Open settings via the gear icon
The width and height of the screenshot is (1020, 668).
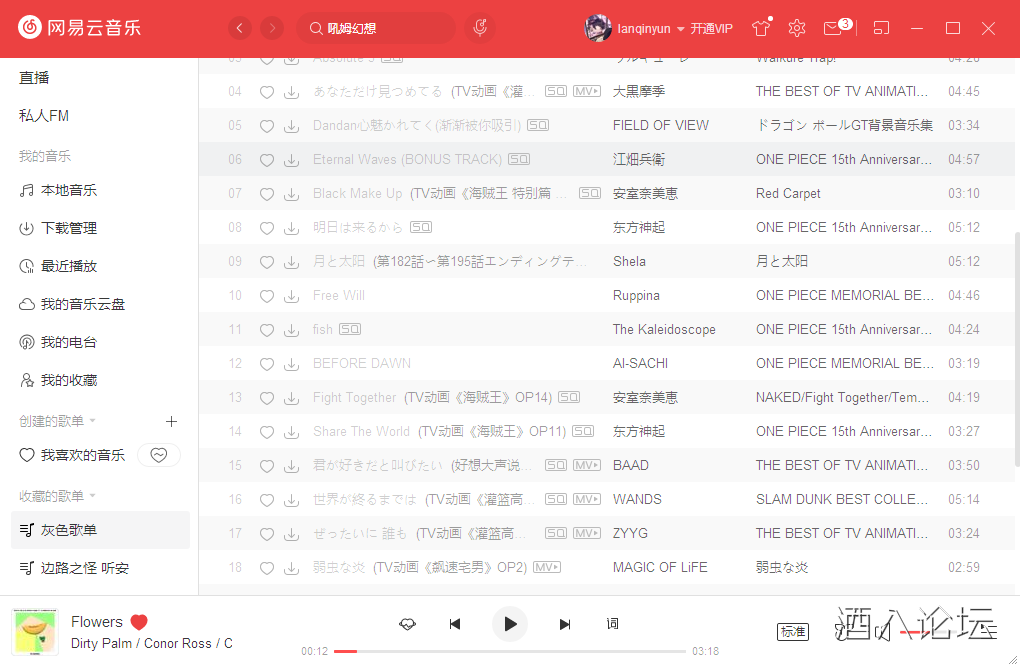click(797, 28)
